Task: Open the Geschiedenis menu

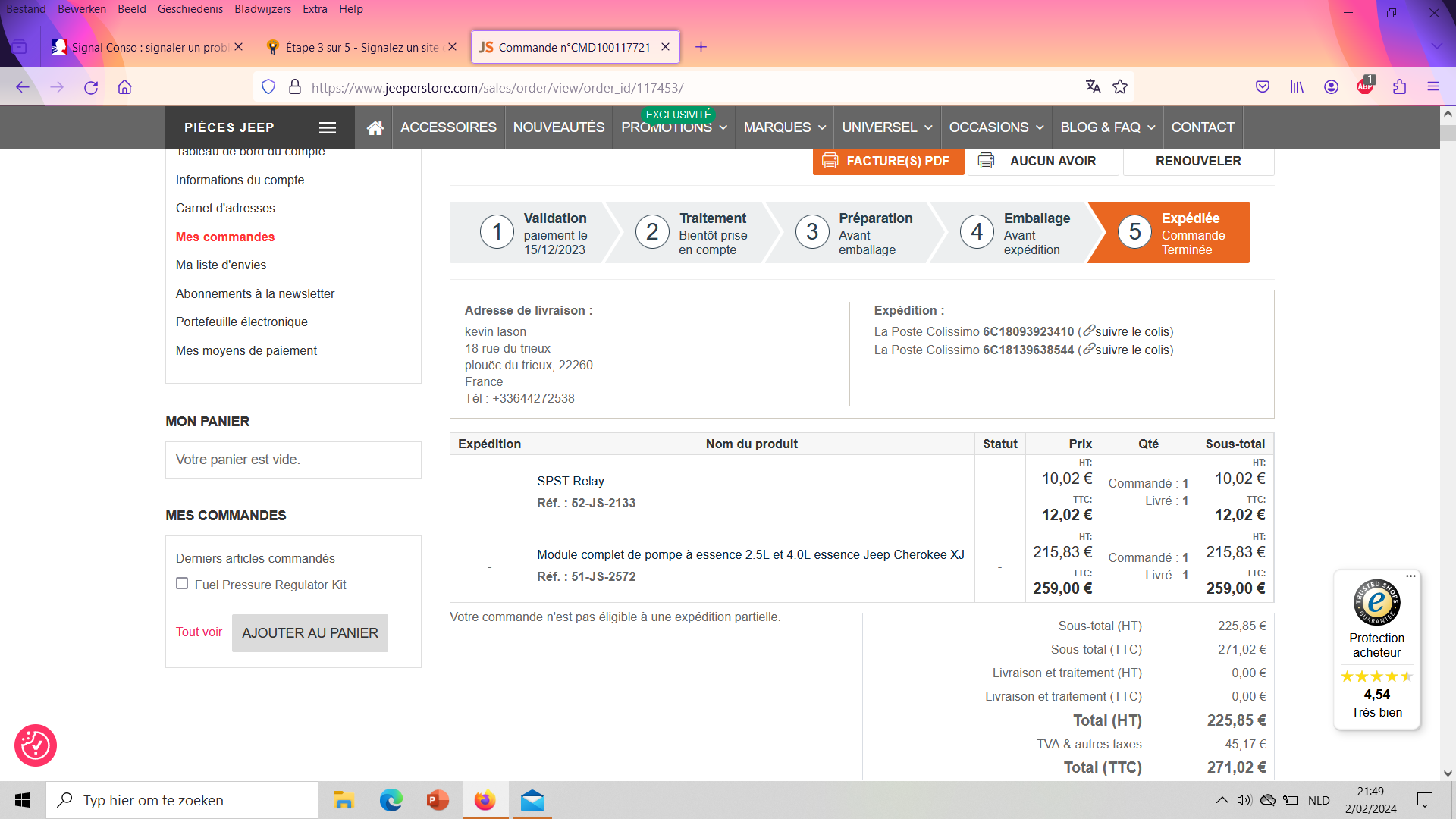Action: tap(190, 9)
